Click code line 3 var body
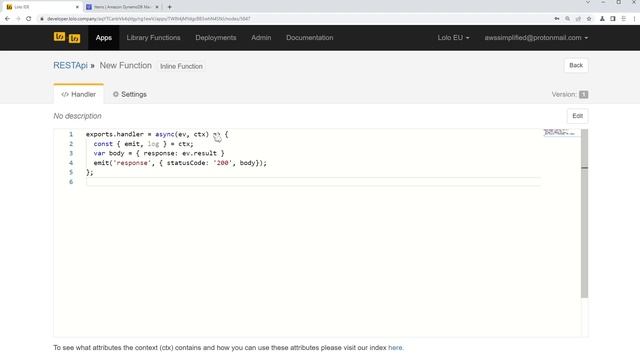This screenshot has width=640, height=360. [159, 153]
